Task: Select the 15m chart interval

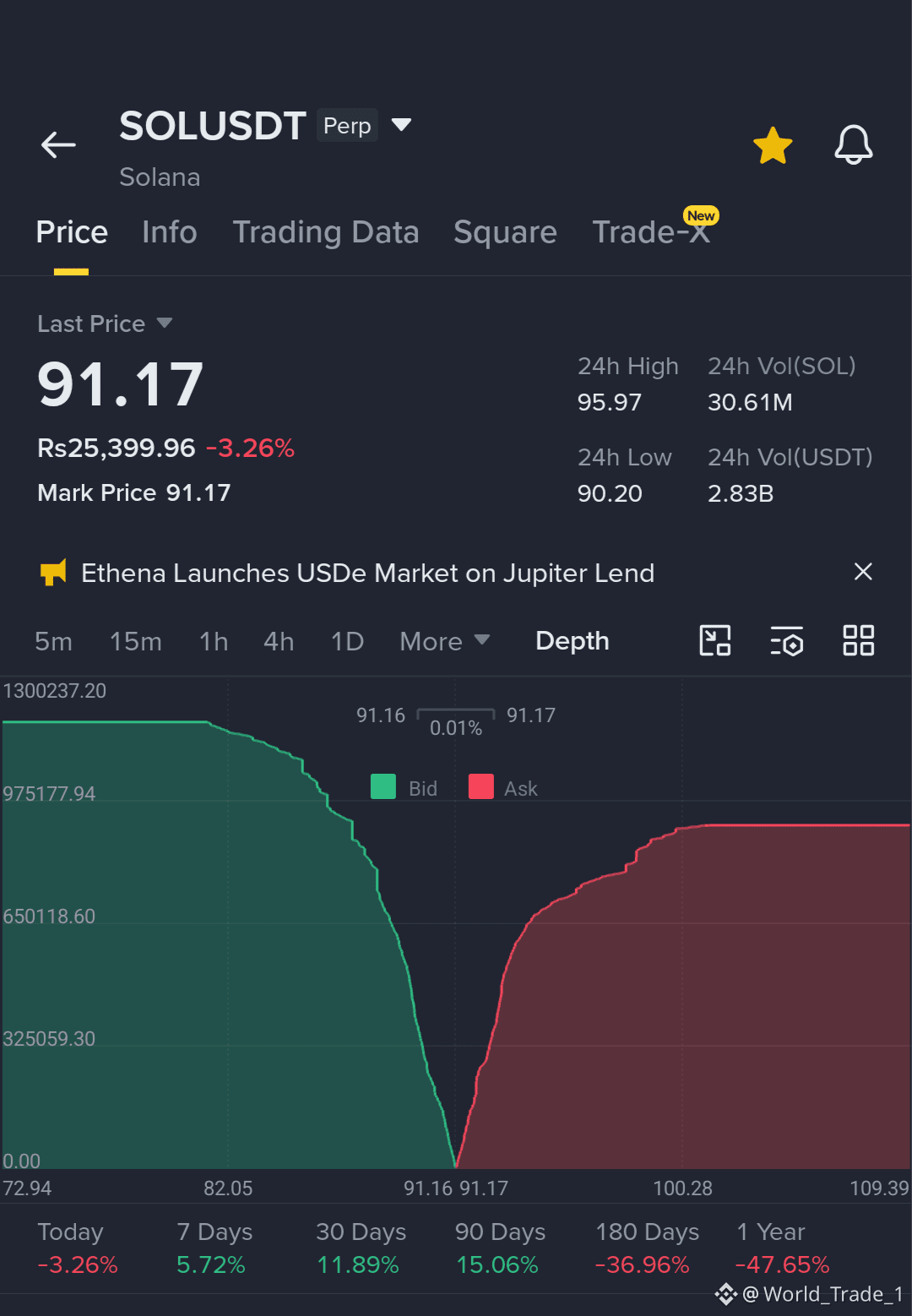Action: [136, 641]
